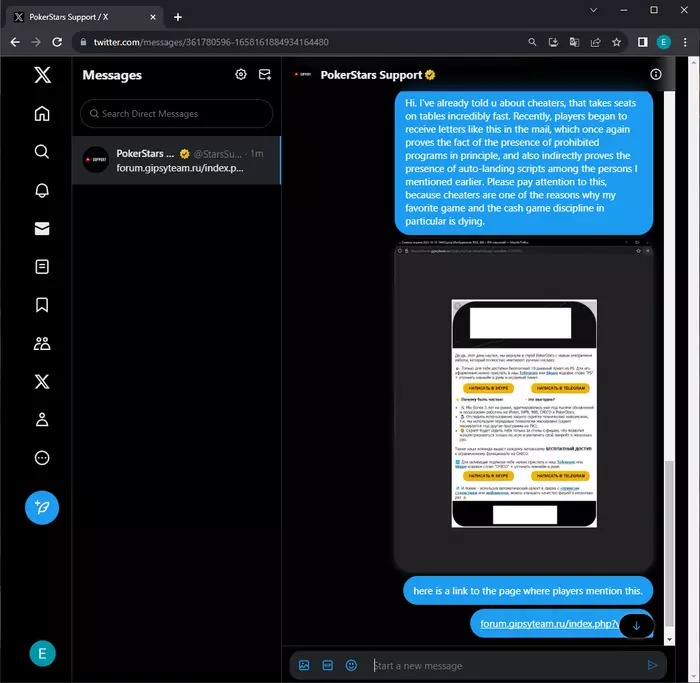Open a new browser tab

[178, 17]
